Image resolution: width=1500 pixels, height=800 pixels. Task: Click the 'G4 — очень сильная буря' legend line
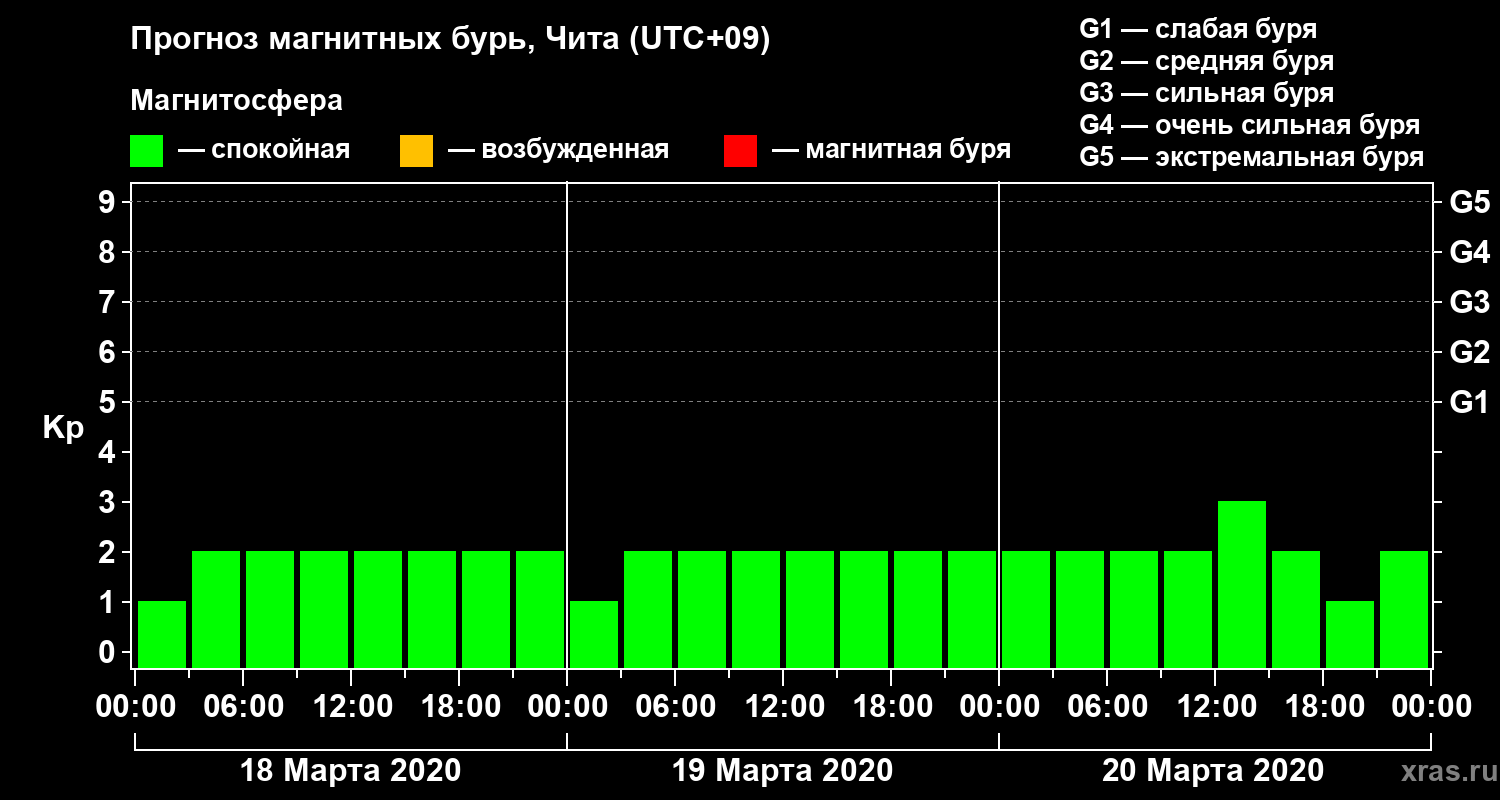[x=1250, y=125]
